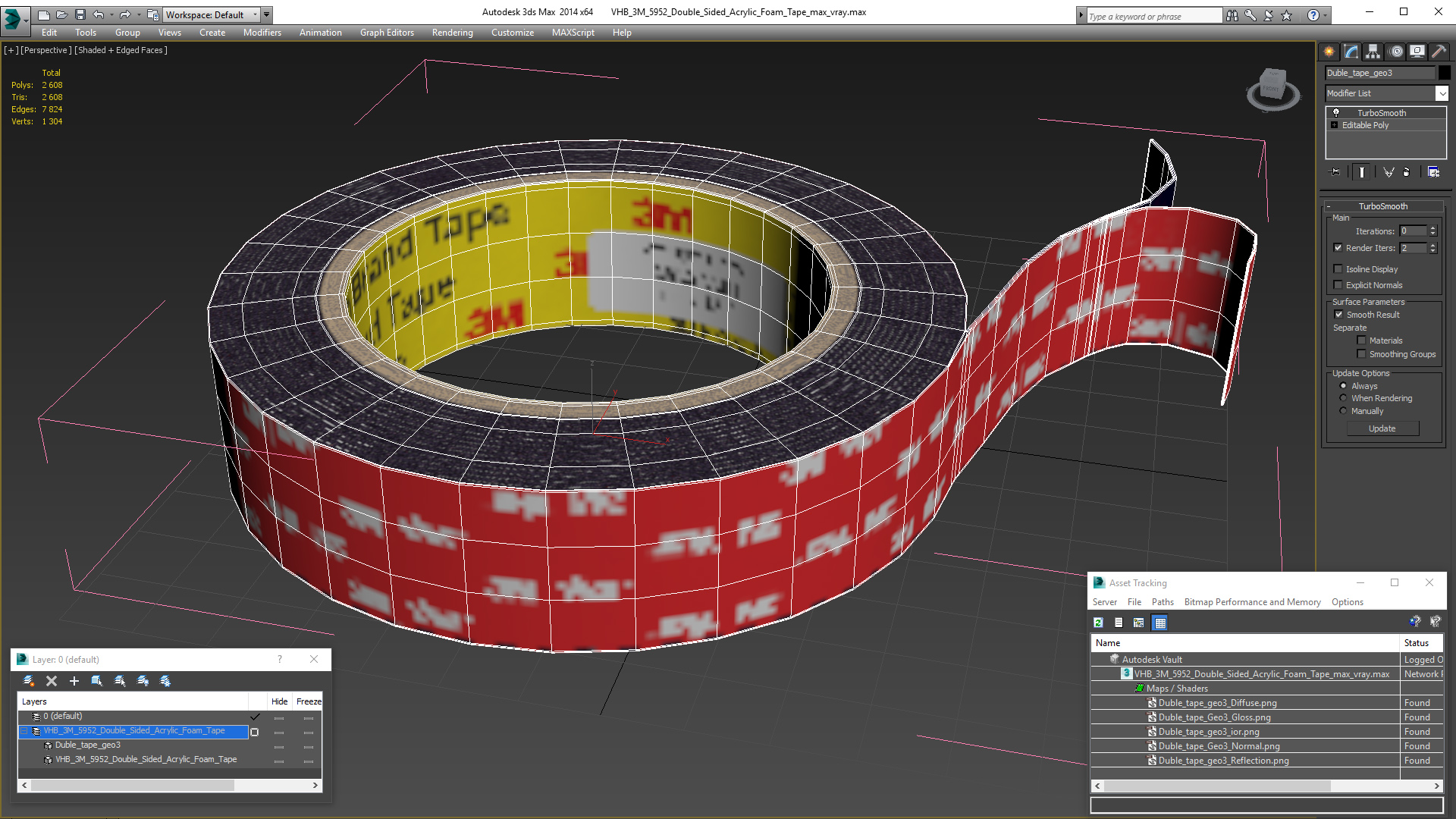Add selected objects to layer plus icon
The width and height of the screenshot is (1456, 819).
(74, 681)
